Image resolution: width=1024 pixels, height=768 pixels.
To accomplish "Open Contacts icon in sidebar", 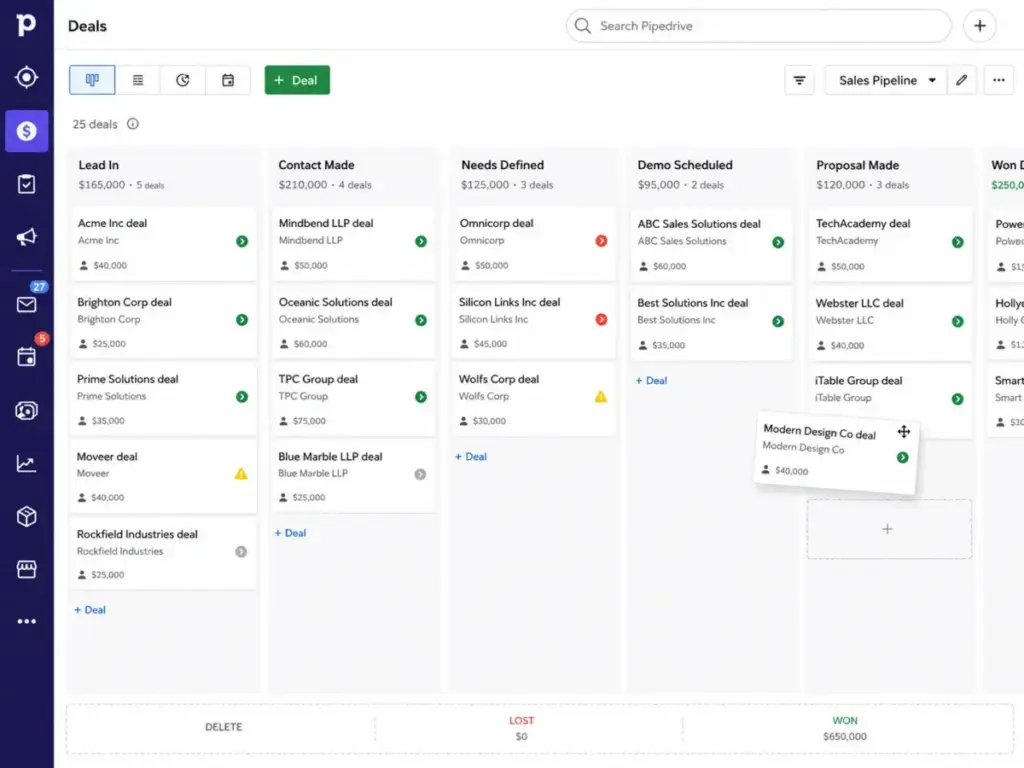I will click(26, 410).
